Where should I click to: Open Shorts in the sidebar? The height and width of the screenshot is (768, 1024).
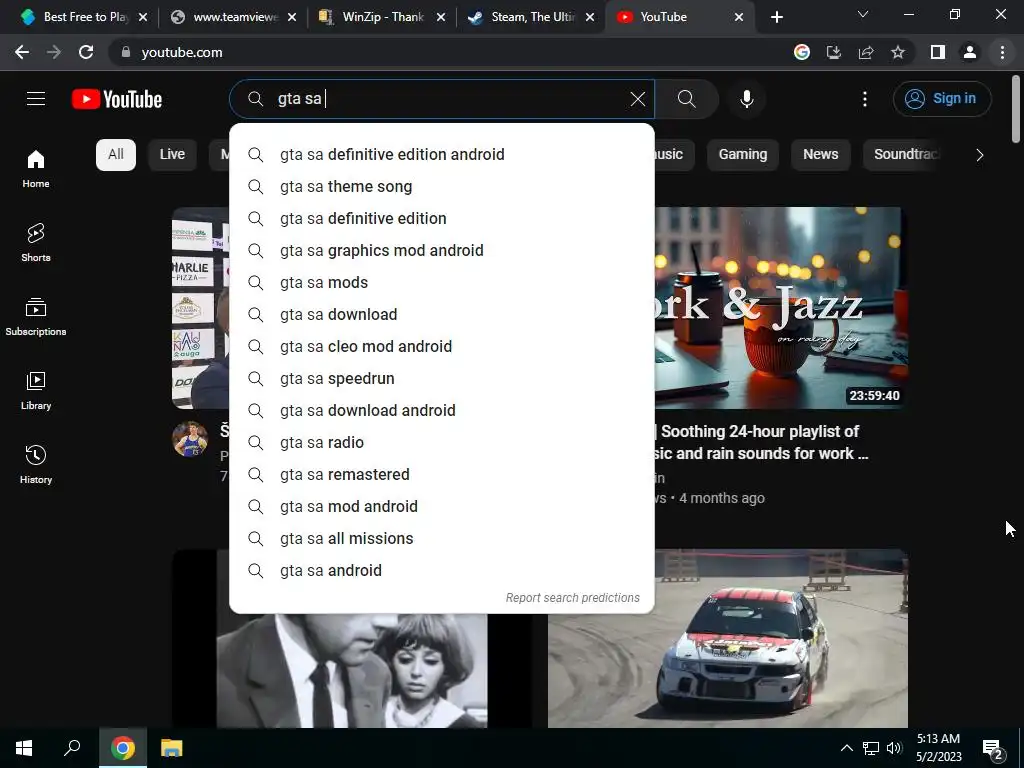(x=36, y=242)
